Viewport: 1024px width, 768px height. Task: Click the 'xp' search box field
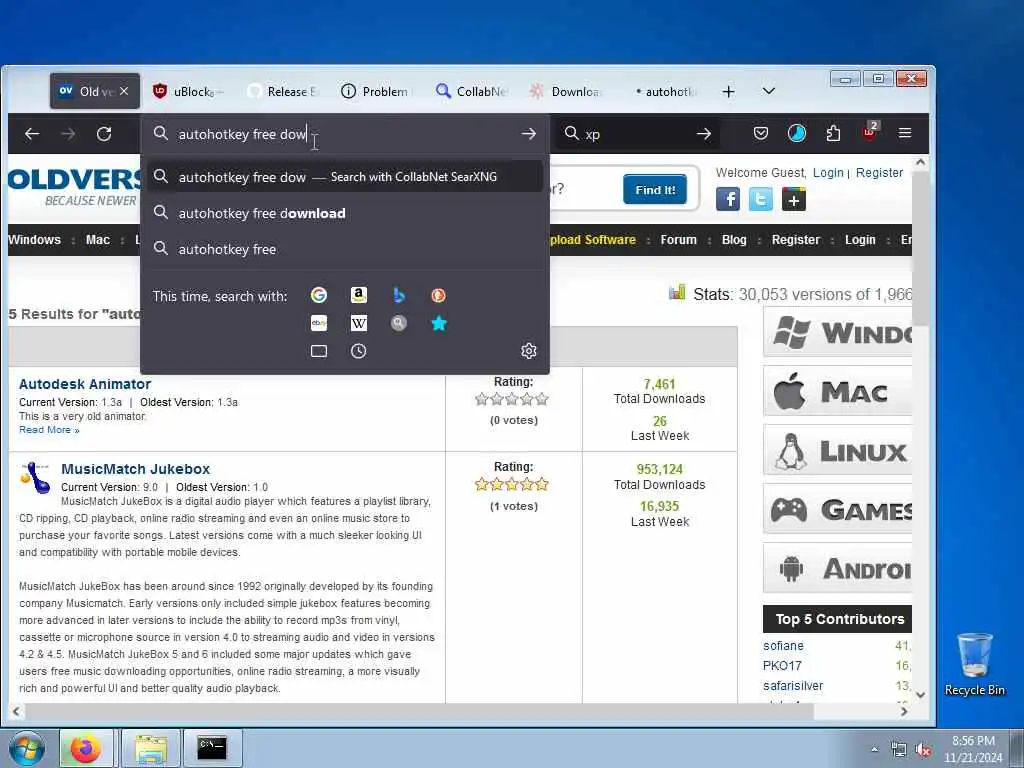coord(635,134)
